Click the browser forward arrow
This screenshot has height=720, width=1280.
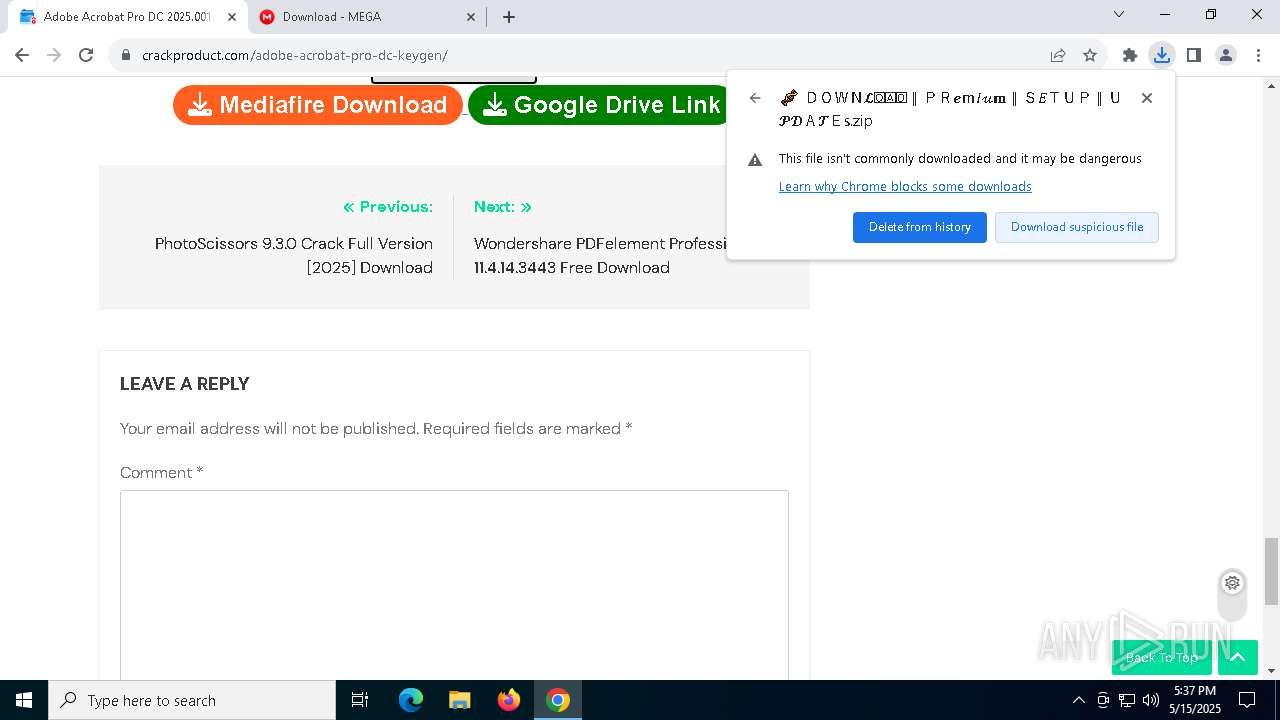coord(54,55)
